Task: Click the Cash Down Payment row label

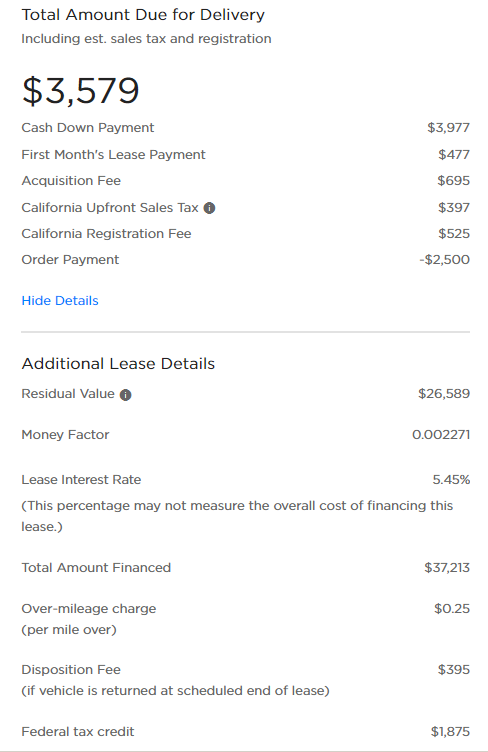Action: click(x=88, y=128)
